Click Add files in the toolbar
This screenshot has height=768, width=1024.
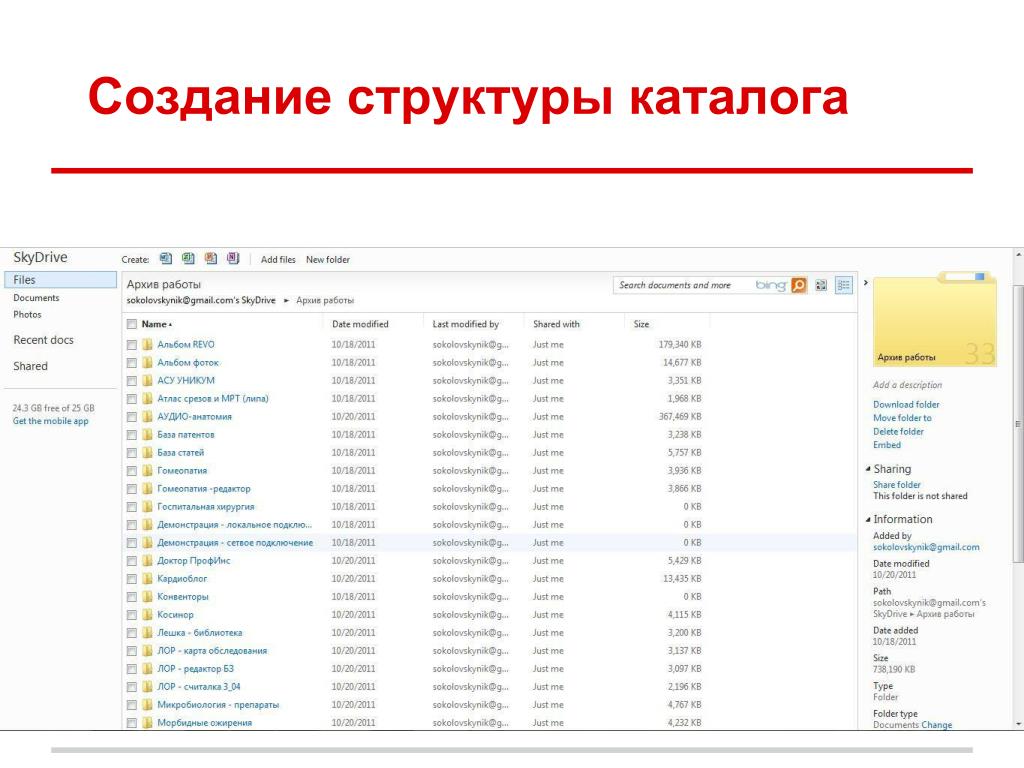coord(278,259)
